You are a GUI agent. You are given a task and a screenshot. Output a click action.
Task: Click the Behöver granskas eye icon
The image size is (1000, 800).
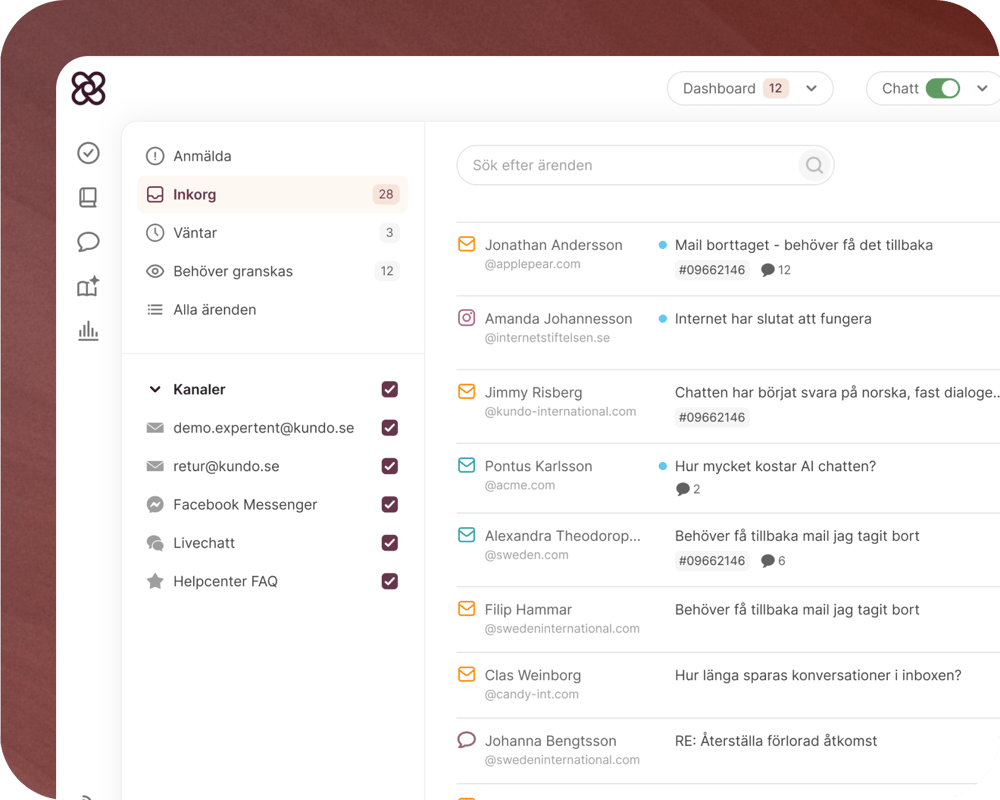[155, 271]
